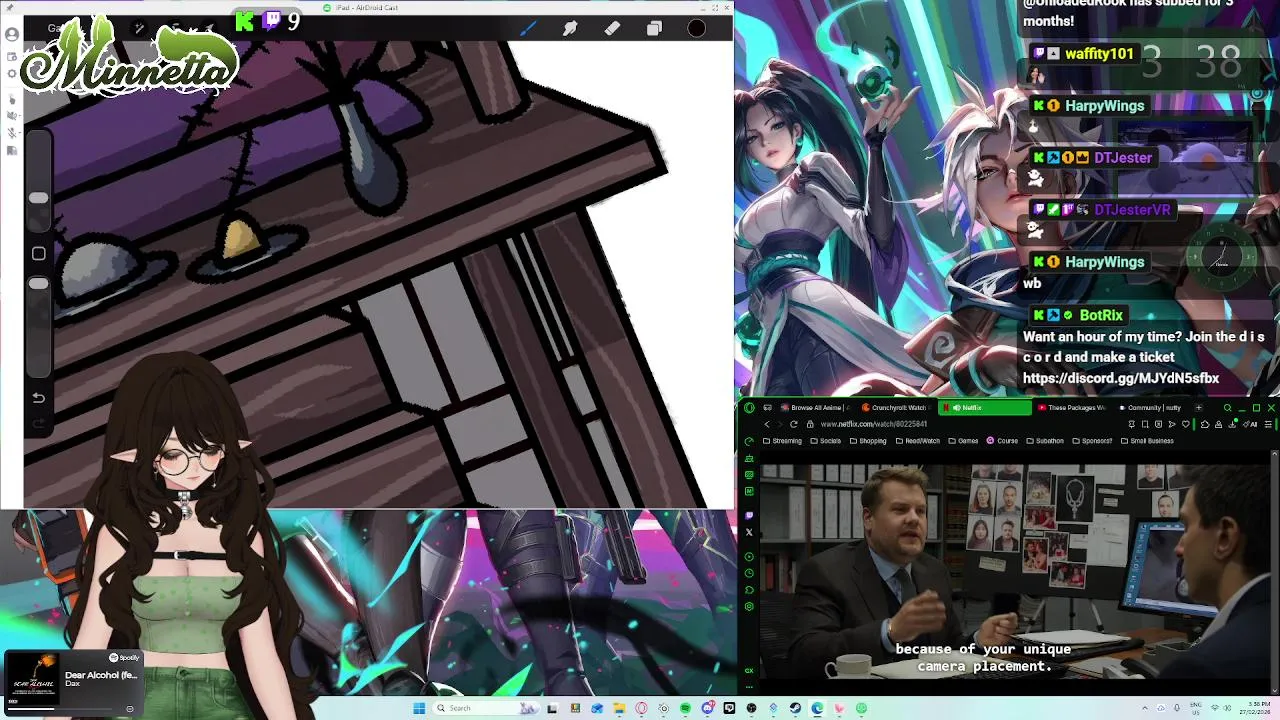The height and width of the screenshot is (720, 1280).
Task: Pin the AirDroid Cast window
Action: [9, 8]
